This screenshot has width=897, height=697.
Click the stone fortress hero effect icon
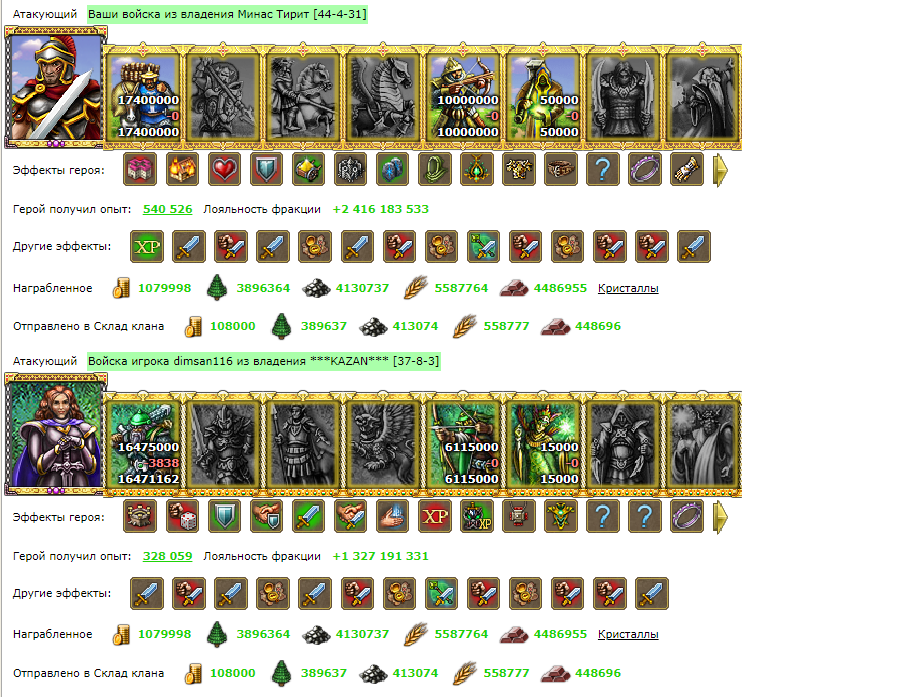[x=140, y=517]
